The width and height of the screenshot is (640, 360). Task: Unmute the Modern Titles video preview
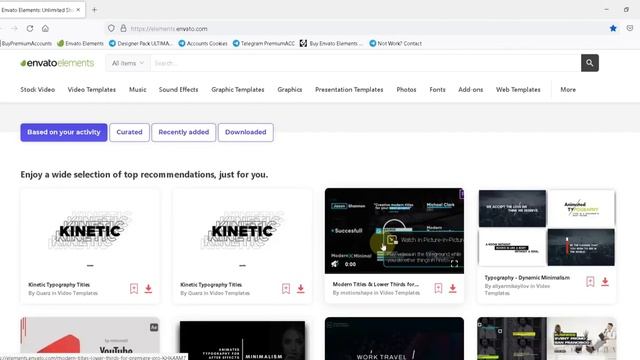(335, 264)
